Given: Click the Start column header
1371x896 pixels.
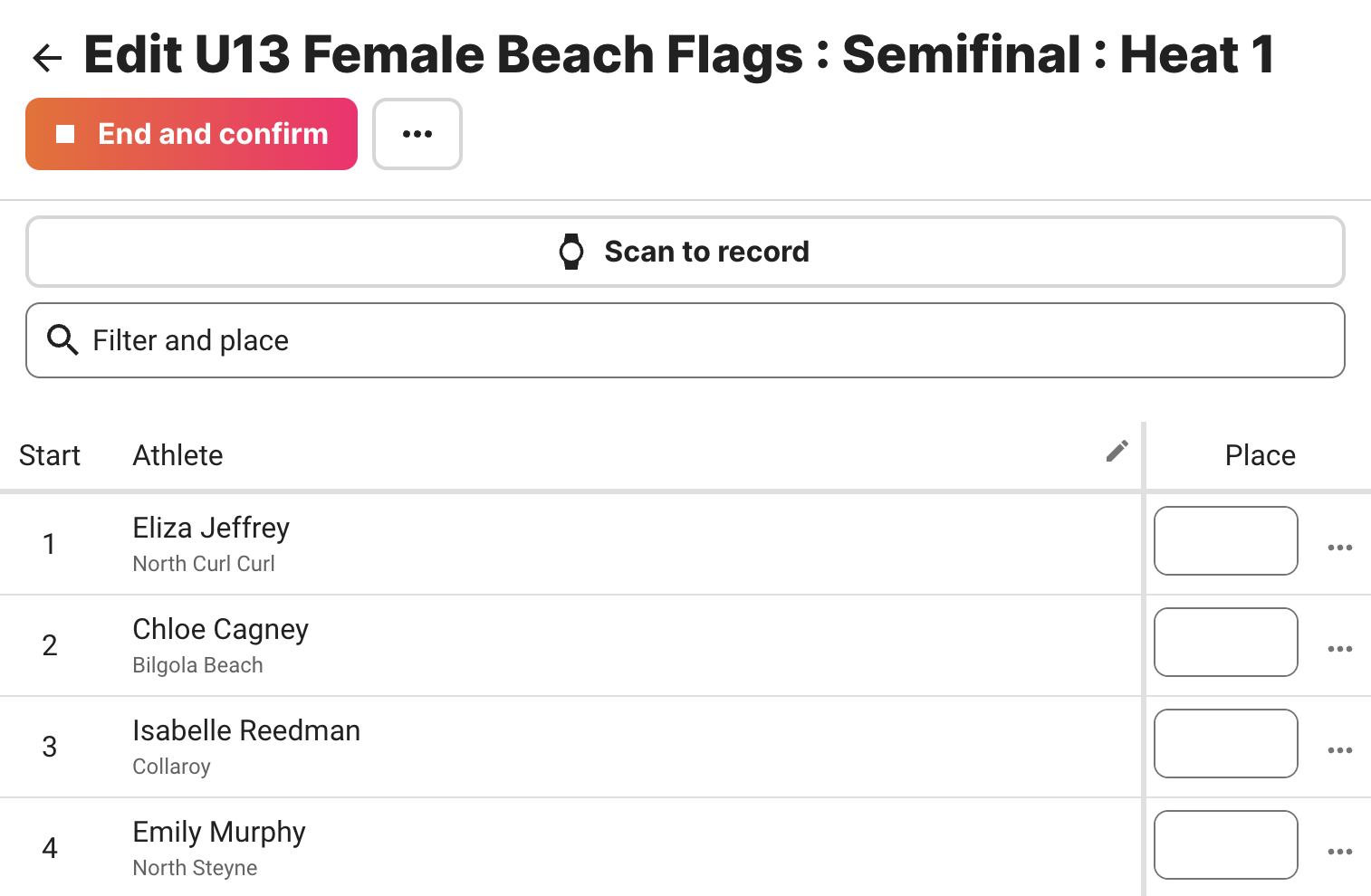Looking at the screenshot, I should [50, 455].
